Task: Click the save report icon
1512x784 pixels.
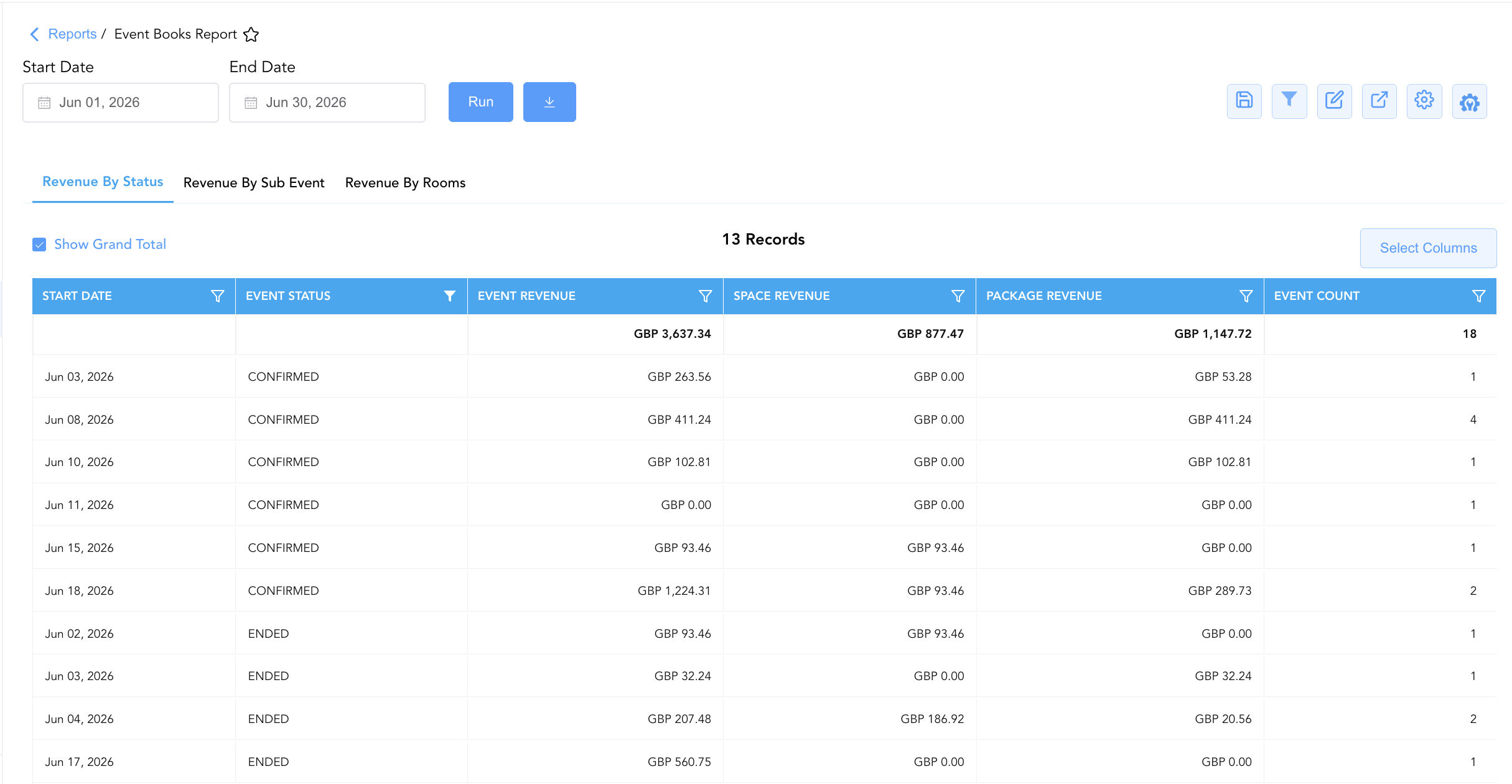Action: (x=1244, y=101)
